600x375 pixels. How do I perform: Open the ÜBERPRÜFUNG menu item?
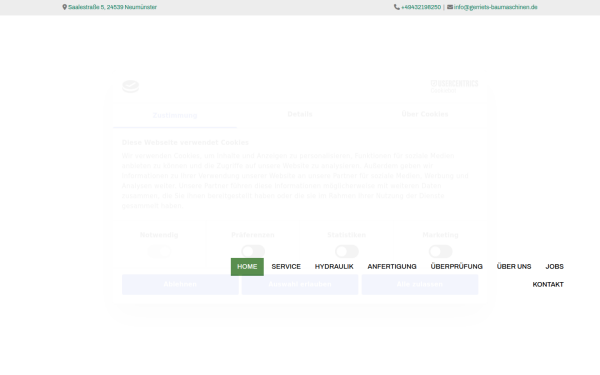click(x=457, y=267)
